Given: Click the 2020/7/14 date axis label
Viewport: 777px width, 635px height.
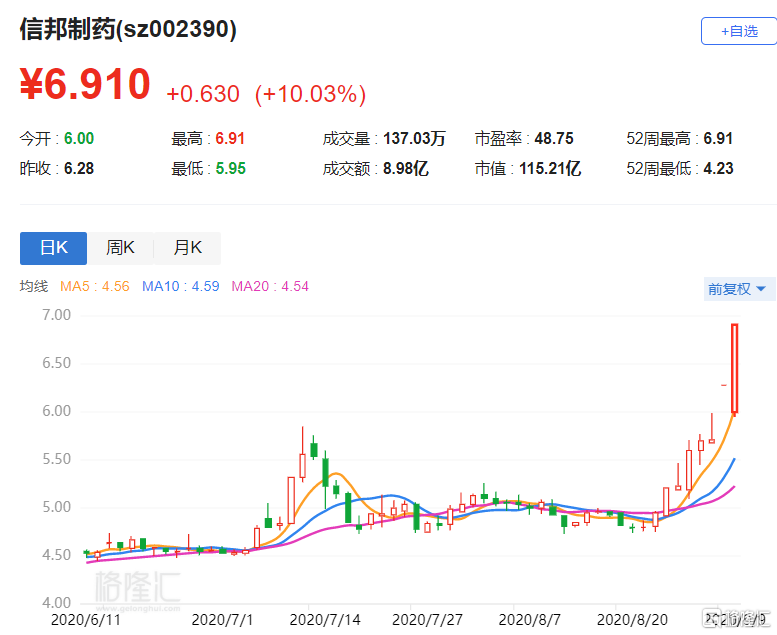Looking at the screenshot, I should tap(325, 620).
